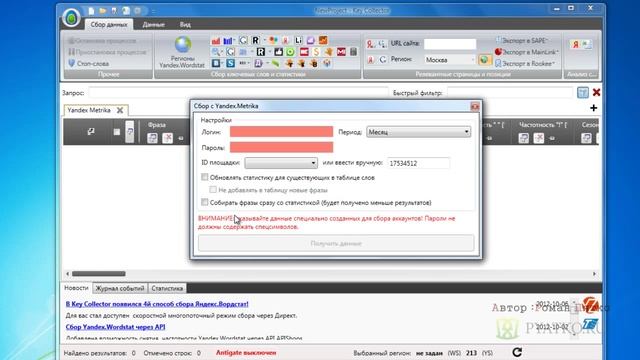The width and height of the screenshot is (640, 360).
Task: Click the orange chart icon at the end of the top icon row
Action: click(323, 40)
